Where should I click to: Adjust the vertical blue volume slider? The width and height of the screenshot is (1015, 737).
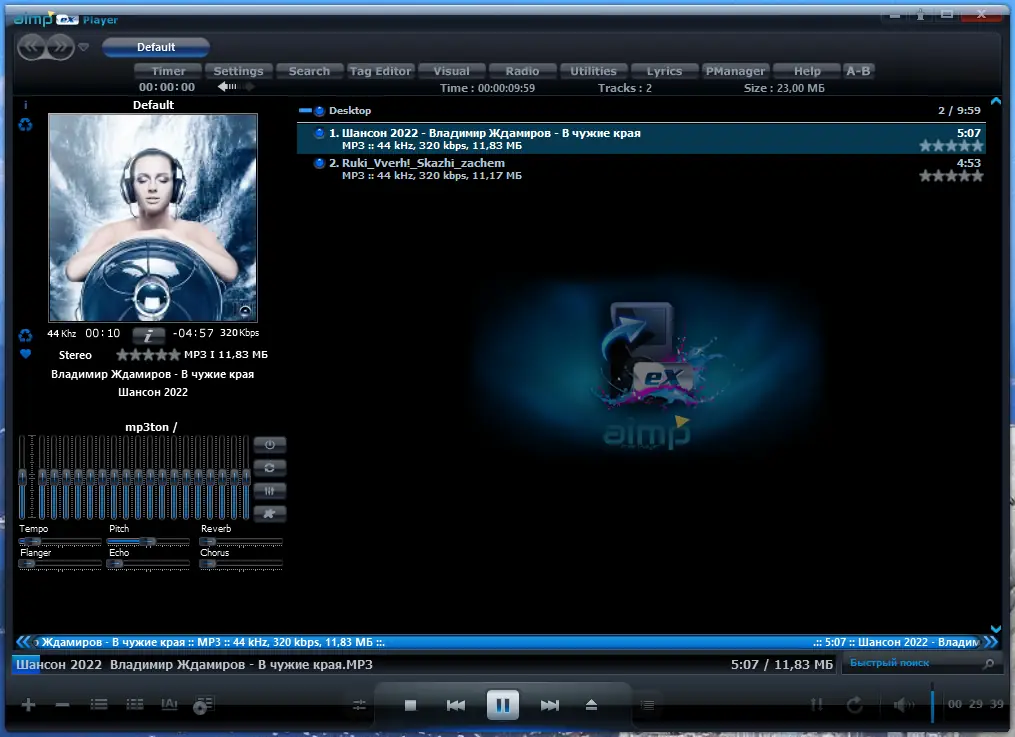[932, 703]
